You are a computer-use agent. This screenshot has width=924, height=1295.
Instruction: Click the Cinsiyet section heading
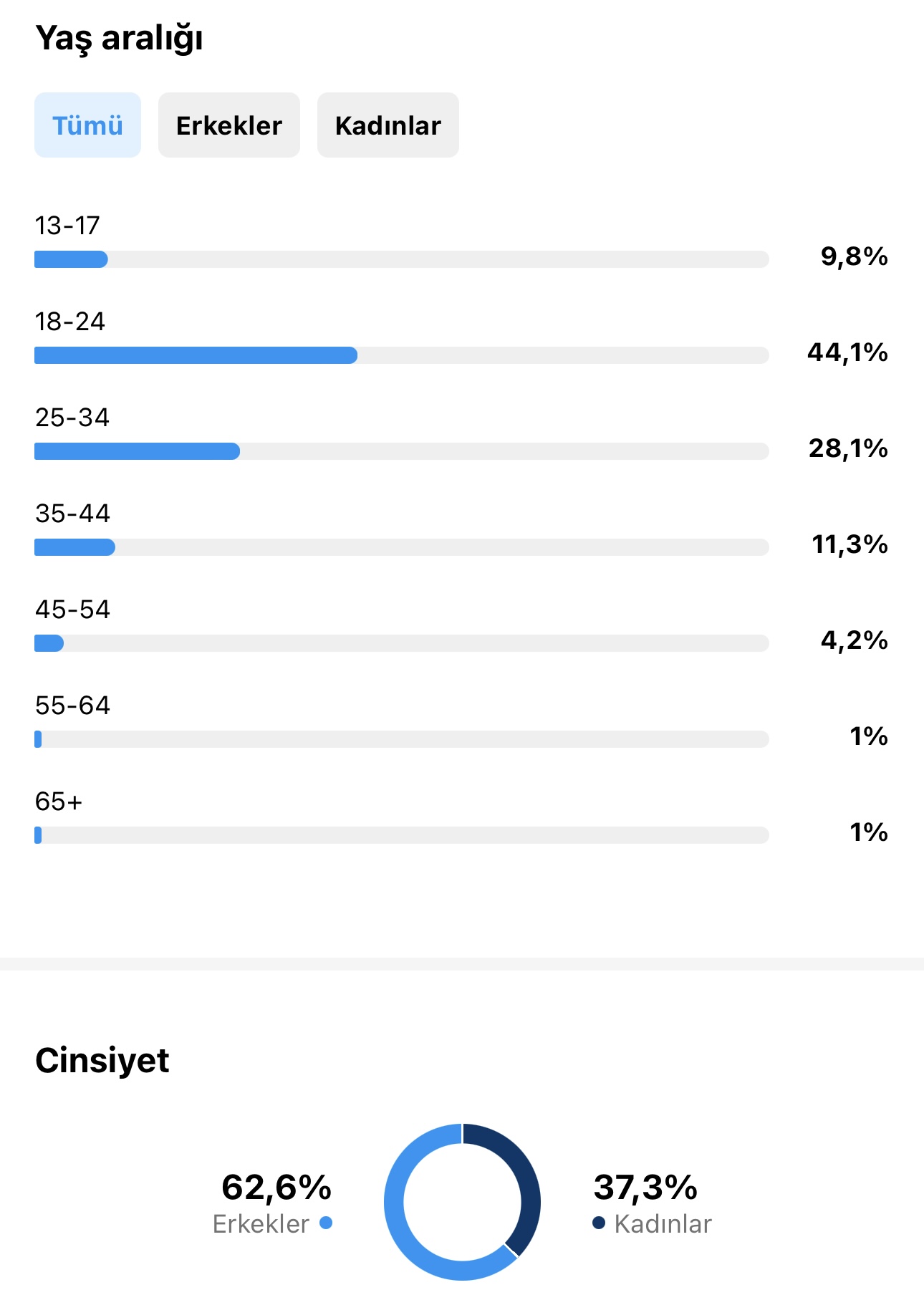tap(102, 1061)
